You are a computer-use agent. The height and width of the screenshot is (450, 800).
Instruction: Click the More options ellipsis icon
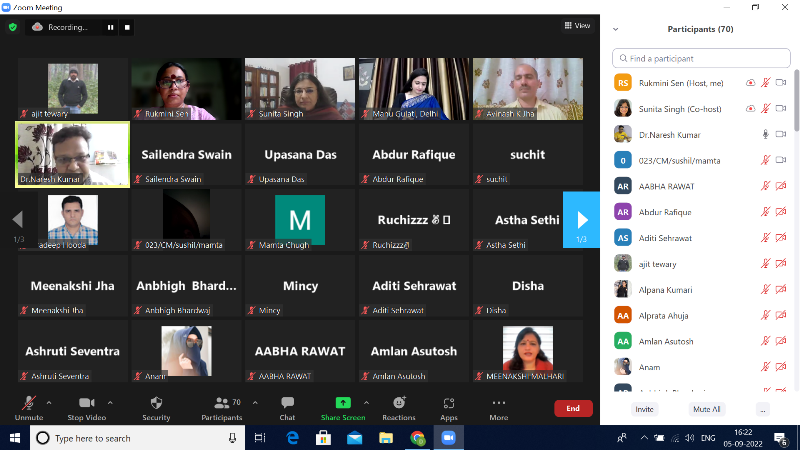coord(498,403)
